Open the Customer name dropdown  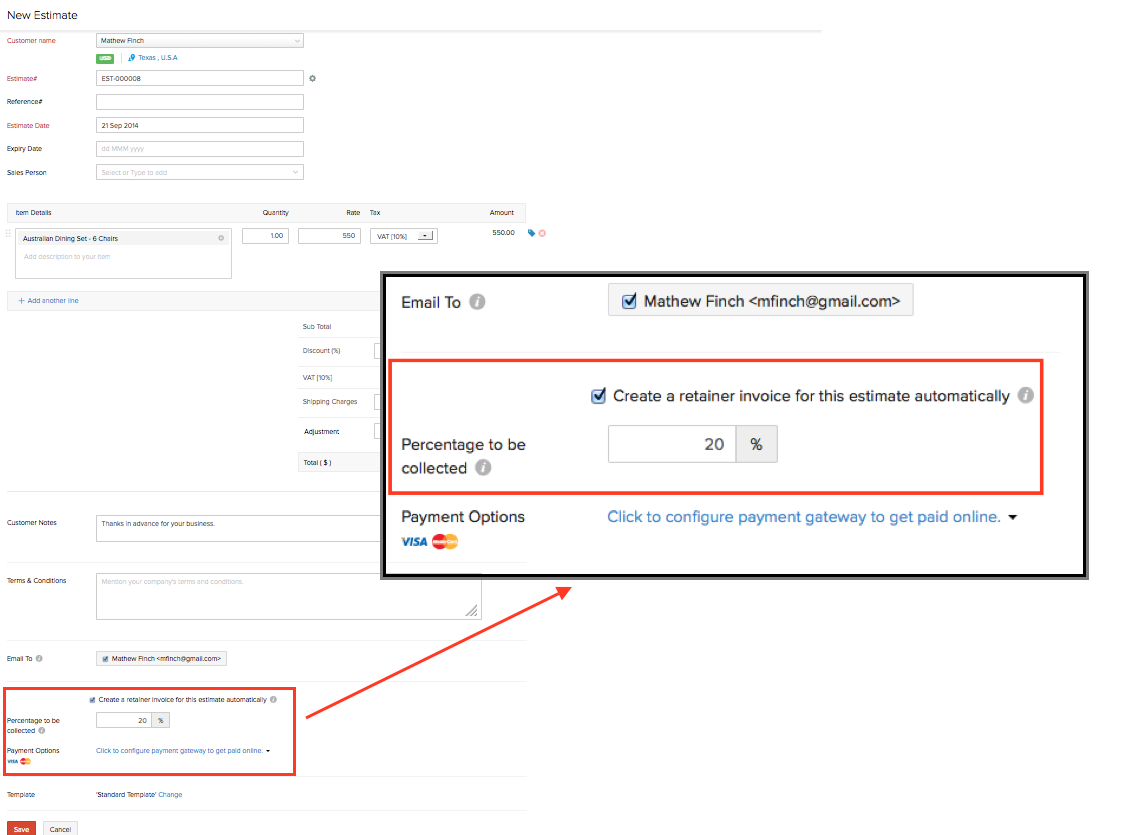point(200,41)
